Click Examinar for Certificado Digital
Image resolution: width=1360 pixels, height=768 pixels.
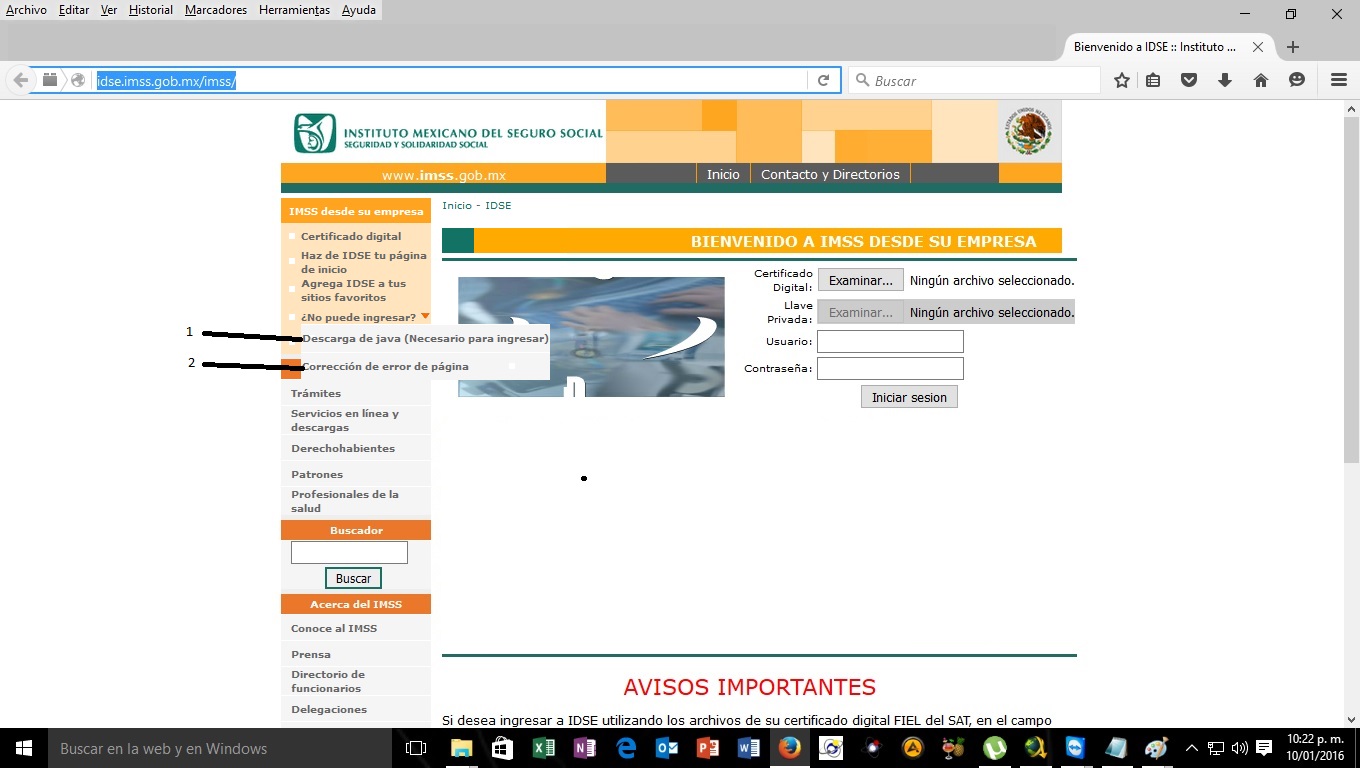[x=861, y=280]
